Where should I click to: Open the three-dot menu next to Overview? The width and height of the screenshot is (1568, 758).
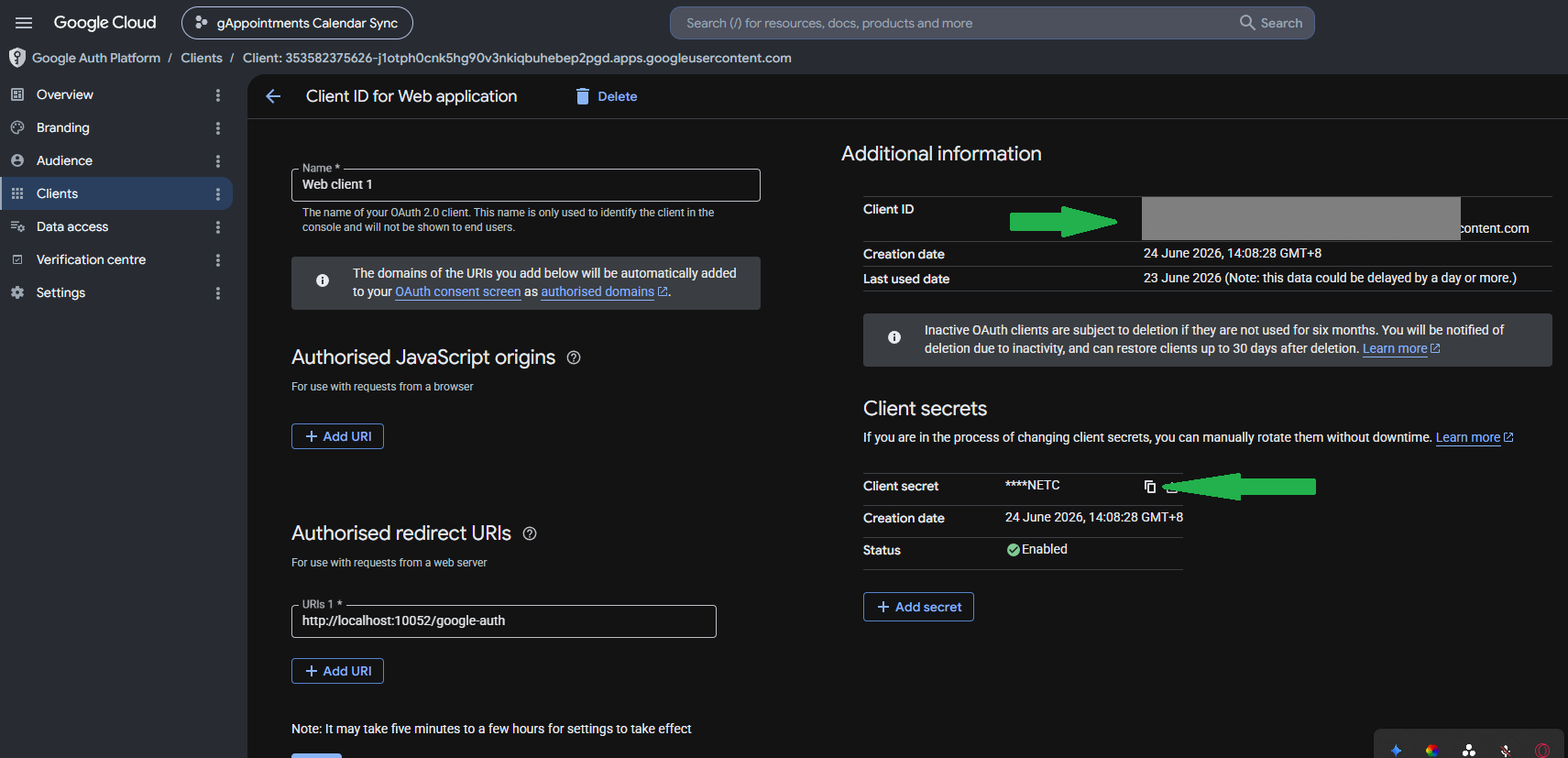coord(218,95)
